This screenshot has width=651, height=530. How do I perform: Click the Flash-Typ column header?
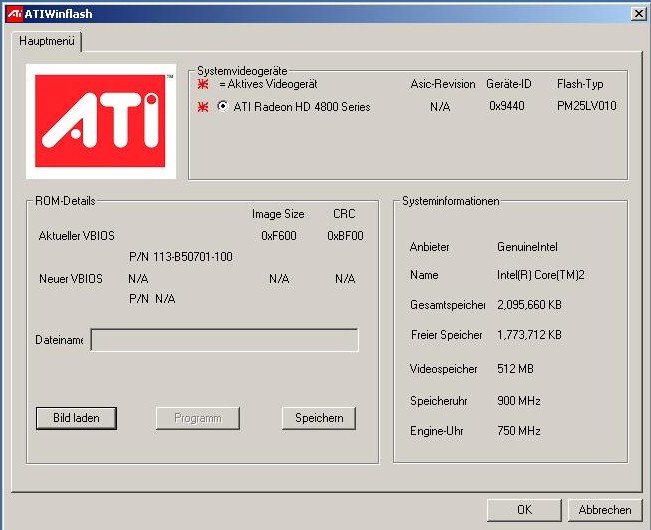click(580, 84)
